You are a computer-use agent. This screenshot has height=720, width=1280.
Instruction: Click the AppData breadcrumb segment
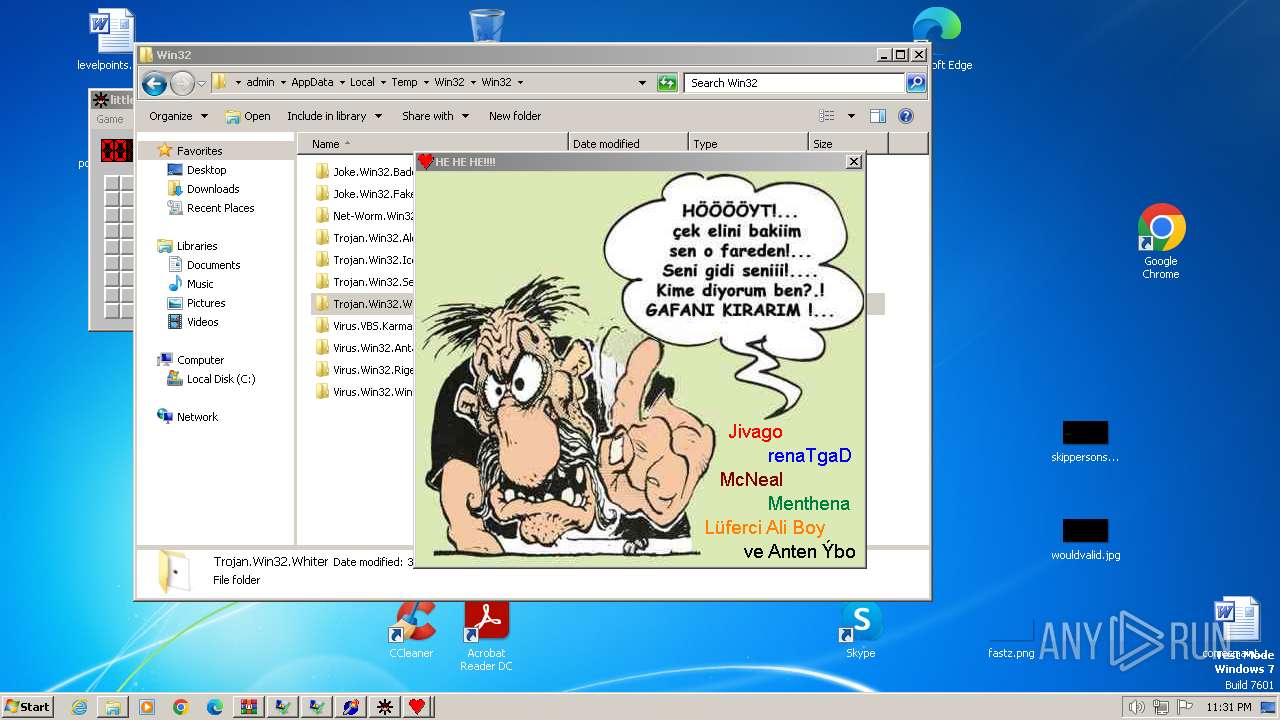point(312,83)
